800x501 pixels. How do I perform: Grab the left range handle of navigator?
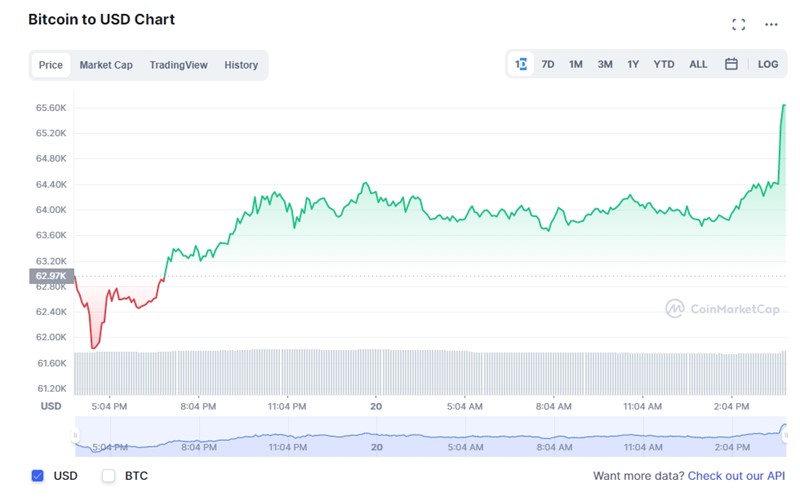(x=75, y=435)
